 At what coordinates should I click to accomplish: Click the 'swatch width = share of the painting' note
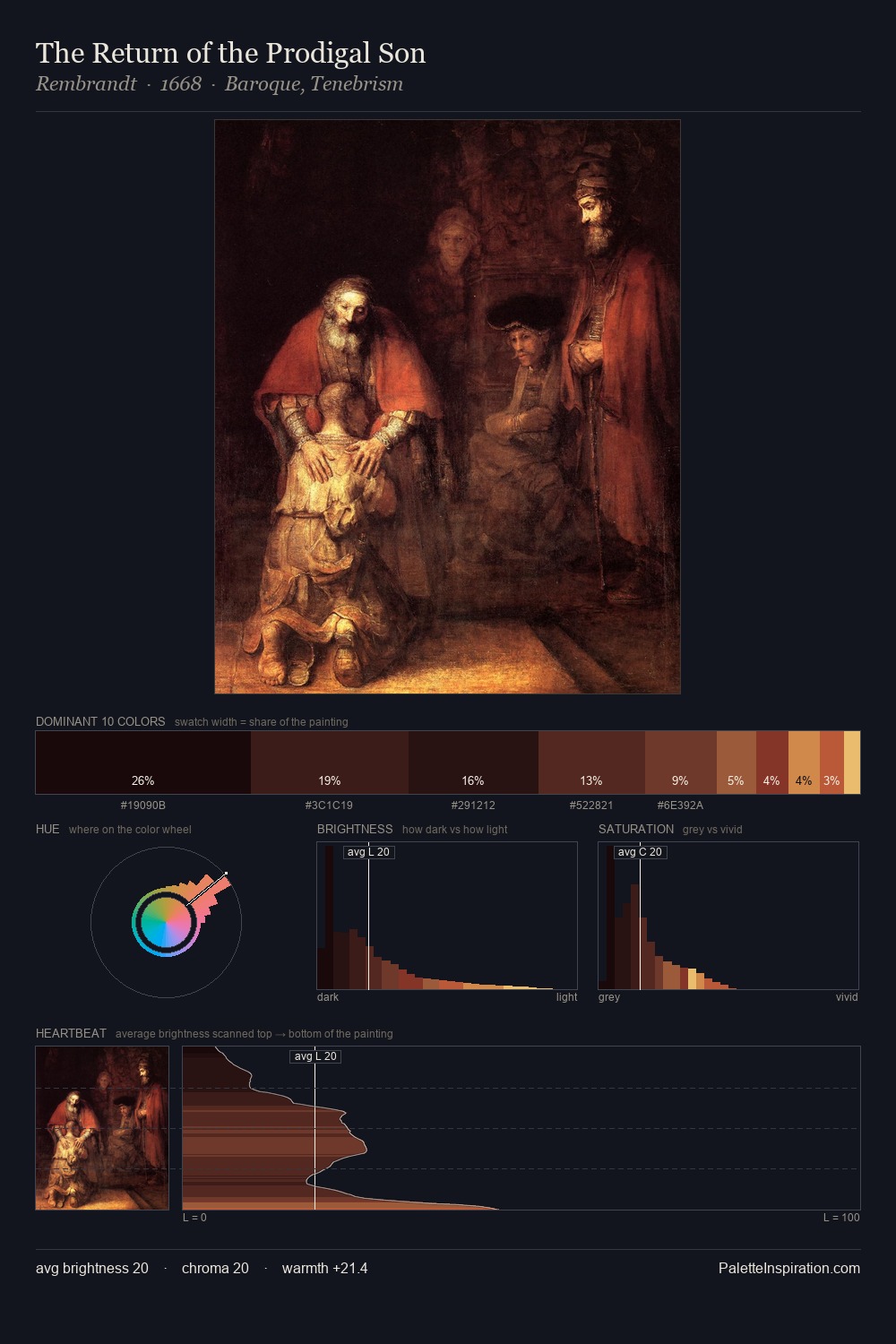point(262,722)
